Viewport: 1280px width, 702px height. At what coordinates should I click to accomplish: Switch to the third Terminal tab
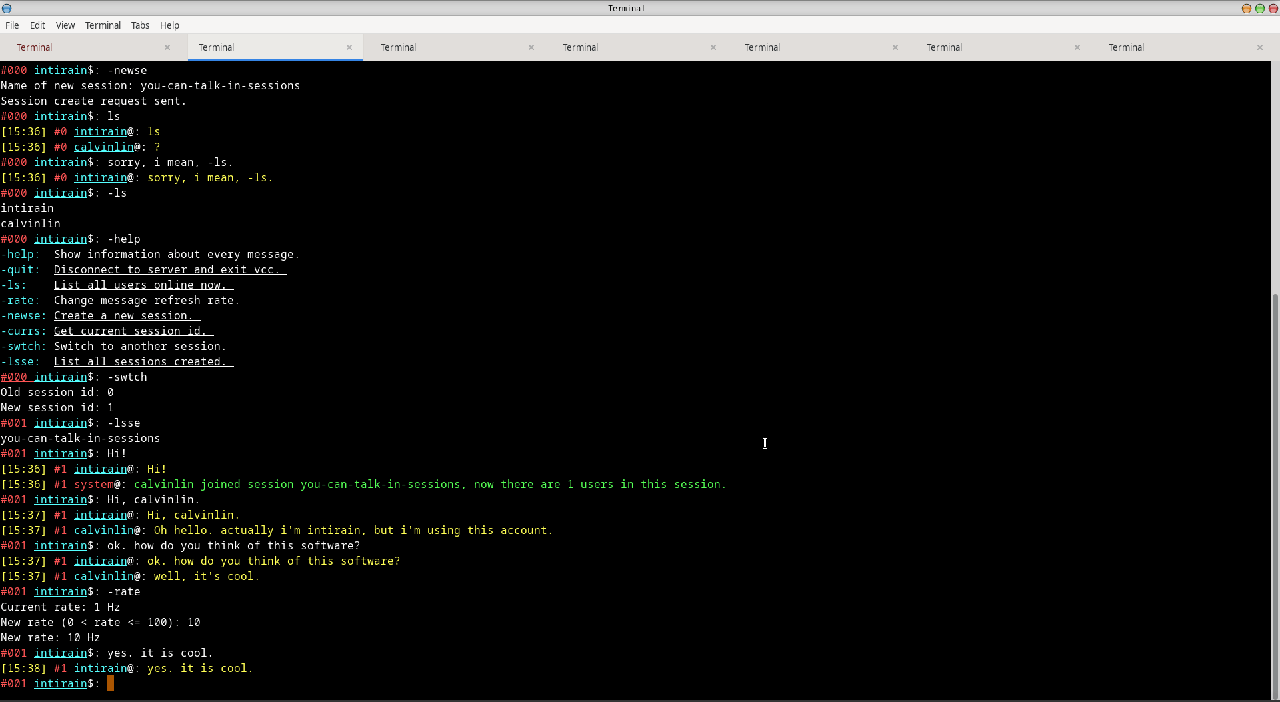[398, 47]
